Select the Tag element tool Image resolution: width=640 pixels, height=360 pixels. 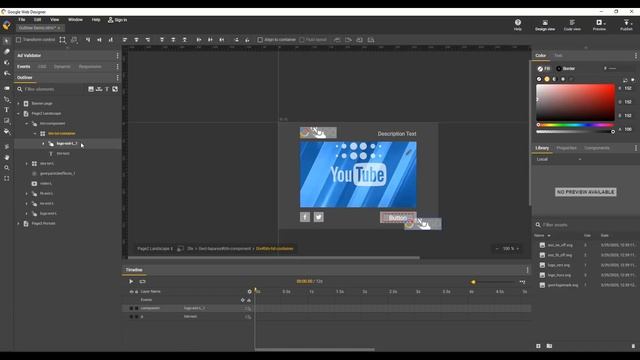click(7, 88)
